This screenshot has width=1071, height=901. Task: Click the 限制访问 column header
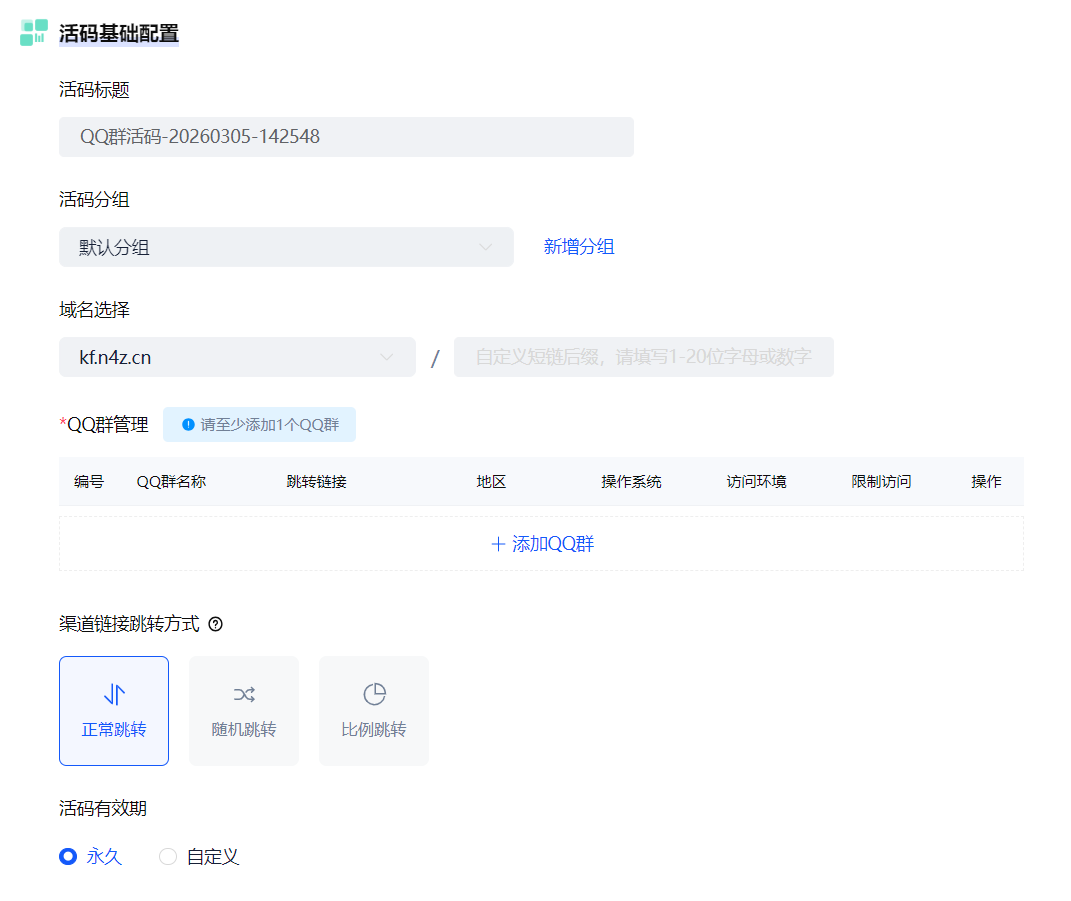(881, 482)
